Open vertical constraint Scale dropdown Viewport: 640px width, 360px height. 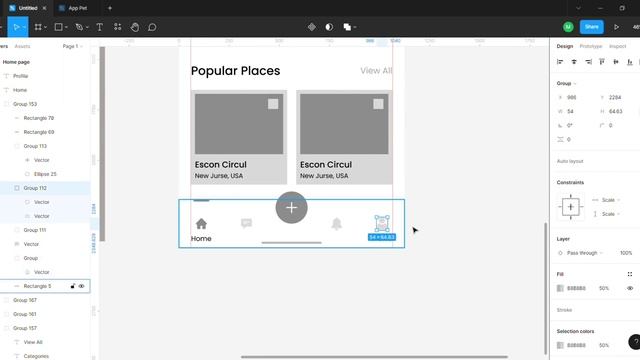pos(611,214)
